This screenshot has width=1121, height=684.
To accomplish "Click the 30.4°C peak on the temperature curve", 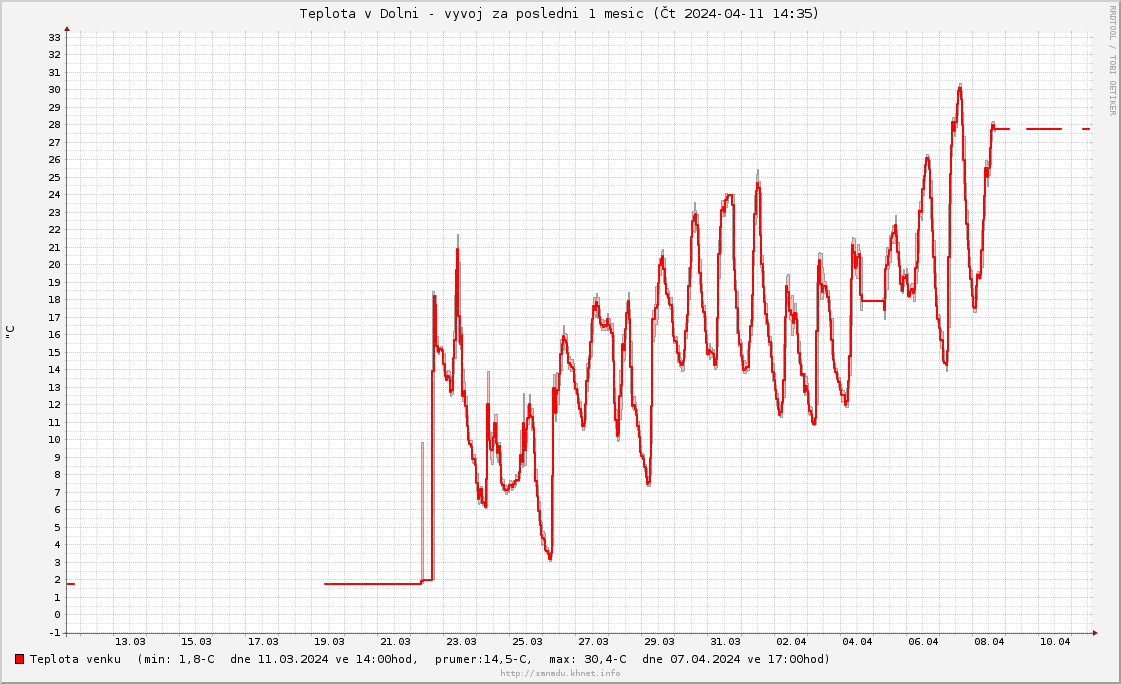I will [x=960, y=86].
